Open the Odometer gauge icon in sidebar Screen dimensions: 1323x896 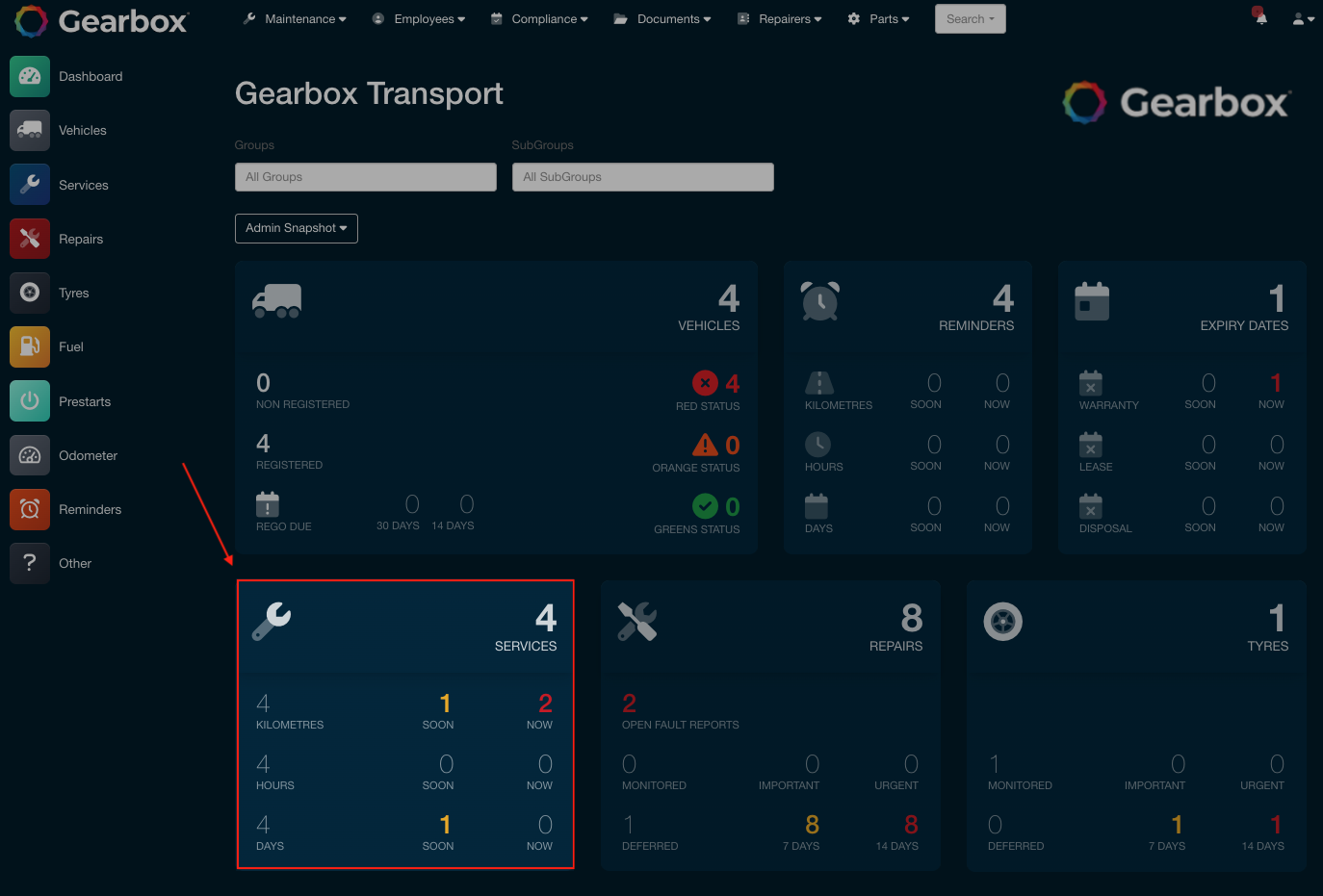point(30,455)
